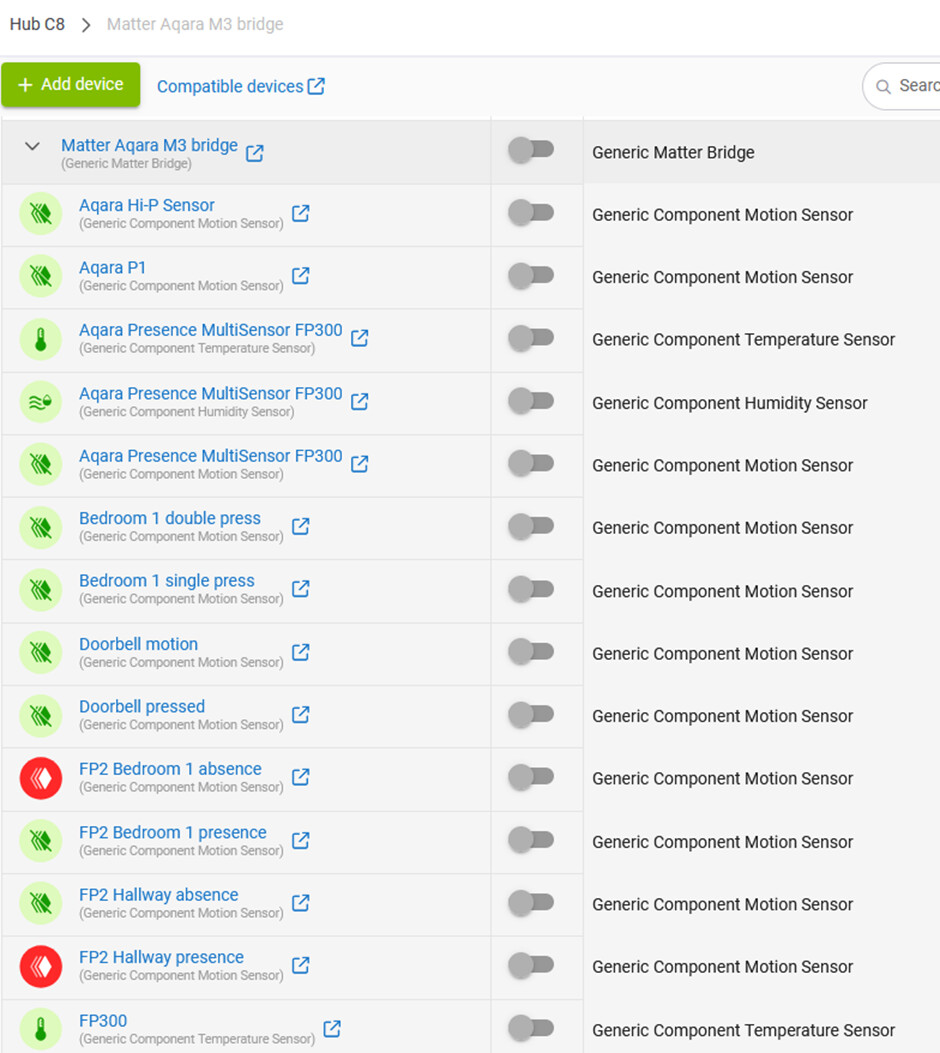The height and width of the screenshot is (1053, 940).
Task: Focus the Search input field
Action: (903, 86)
